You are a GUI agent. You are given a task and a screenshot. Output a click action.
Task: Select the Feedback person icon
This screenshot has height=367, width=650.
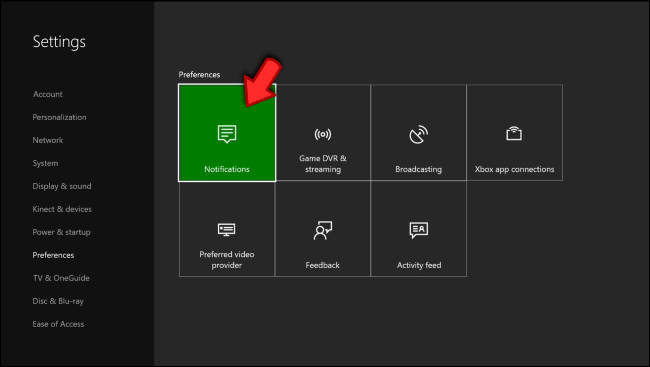(323, 230)
